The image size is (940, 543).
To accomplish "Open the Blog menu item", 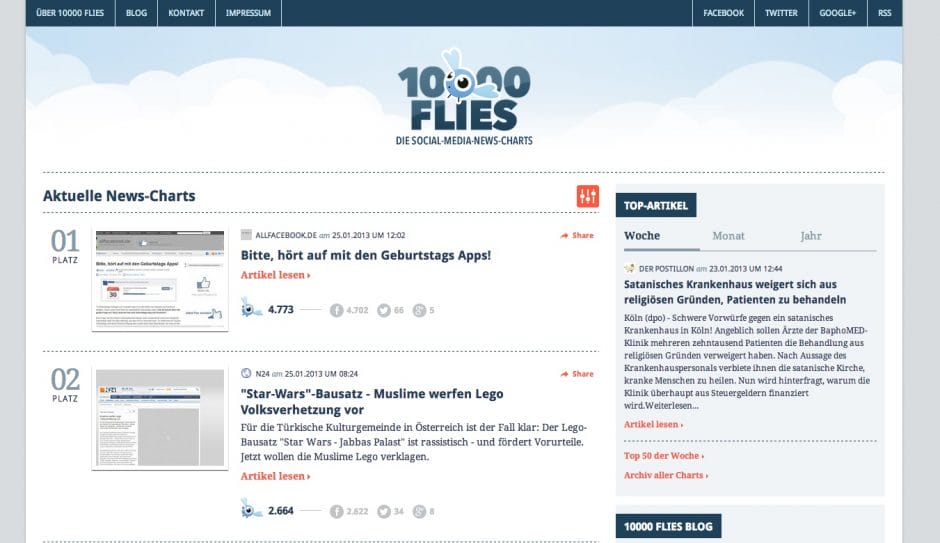I will (136, 13).
